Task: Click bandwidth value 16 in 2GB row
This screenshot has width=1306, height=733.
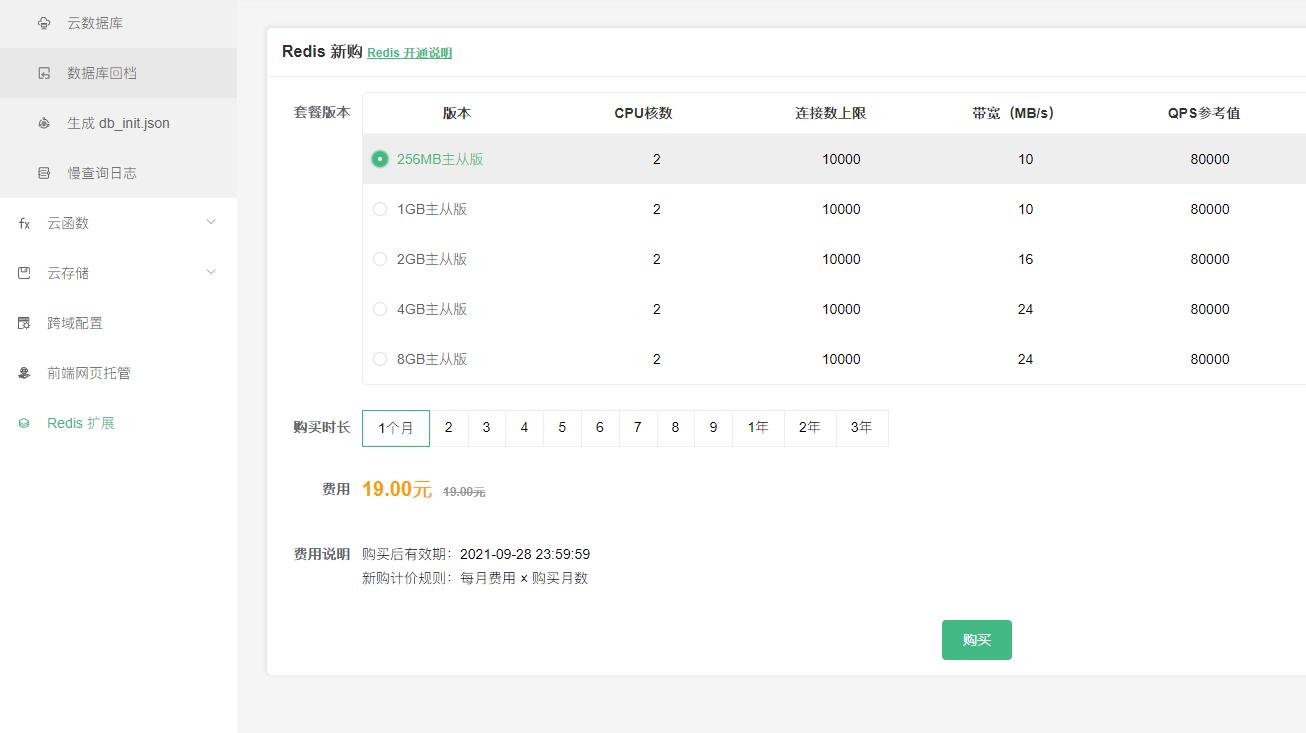Action: pos(1025,259)
